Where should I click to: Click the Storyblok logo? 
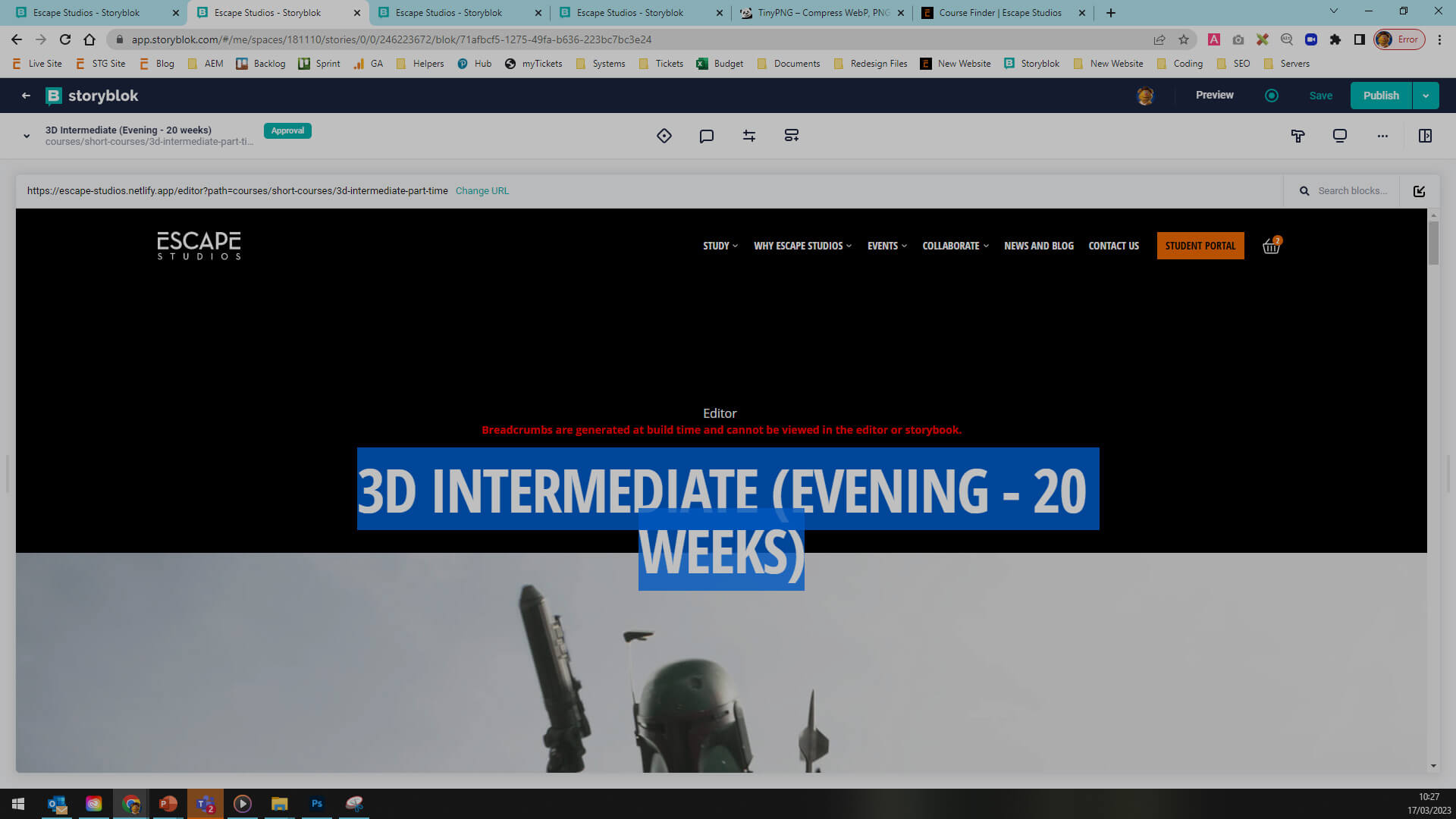pos(92,96)
